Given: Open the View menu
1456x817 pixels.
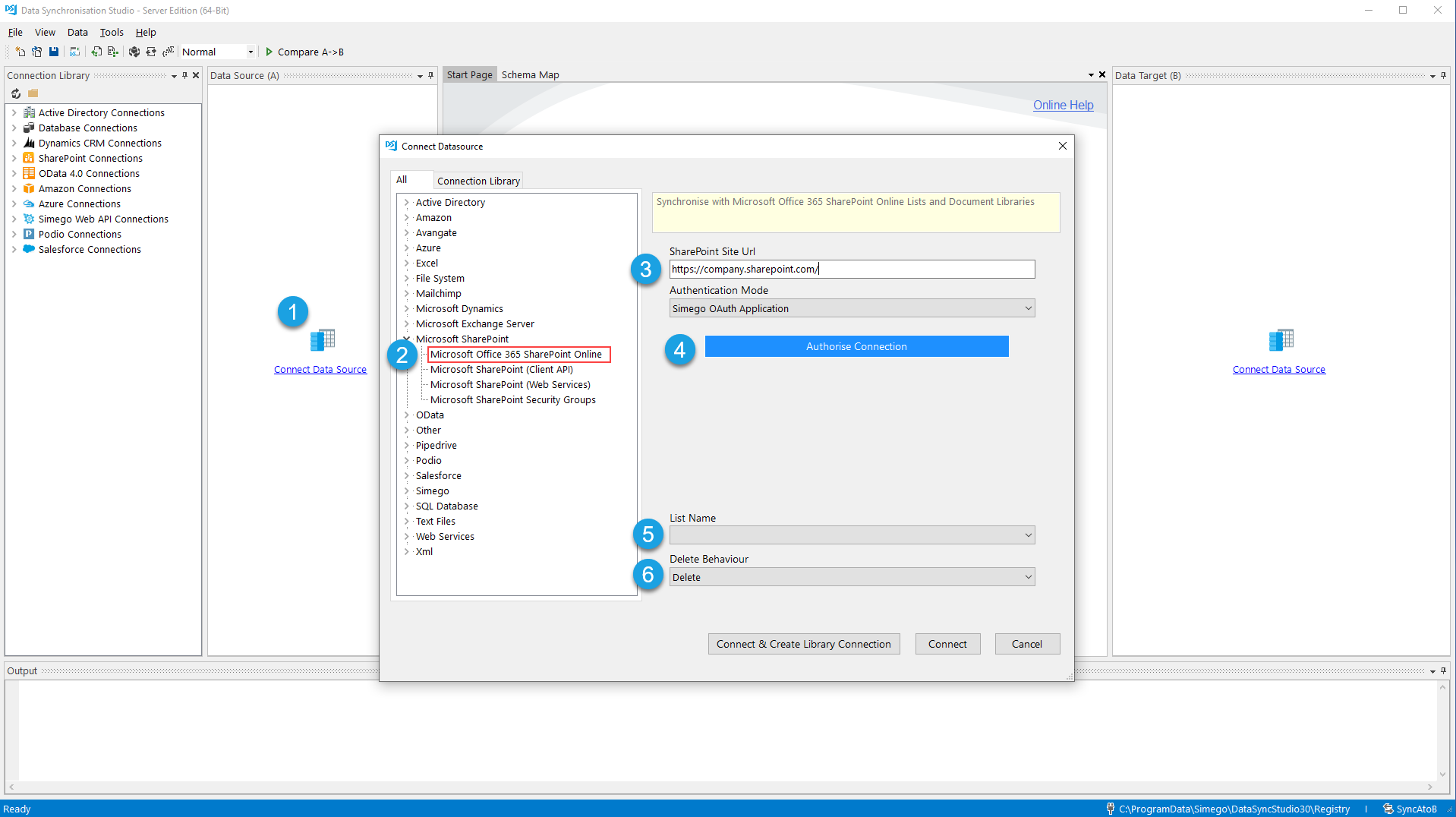Looking at the screenshot, I should point(45,32).
